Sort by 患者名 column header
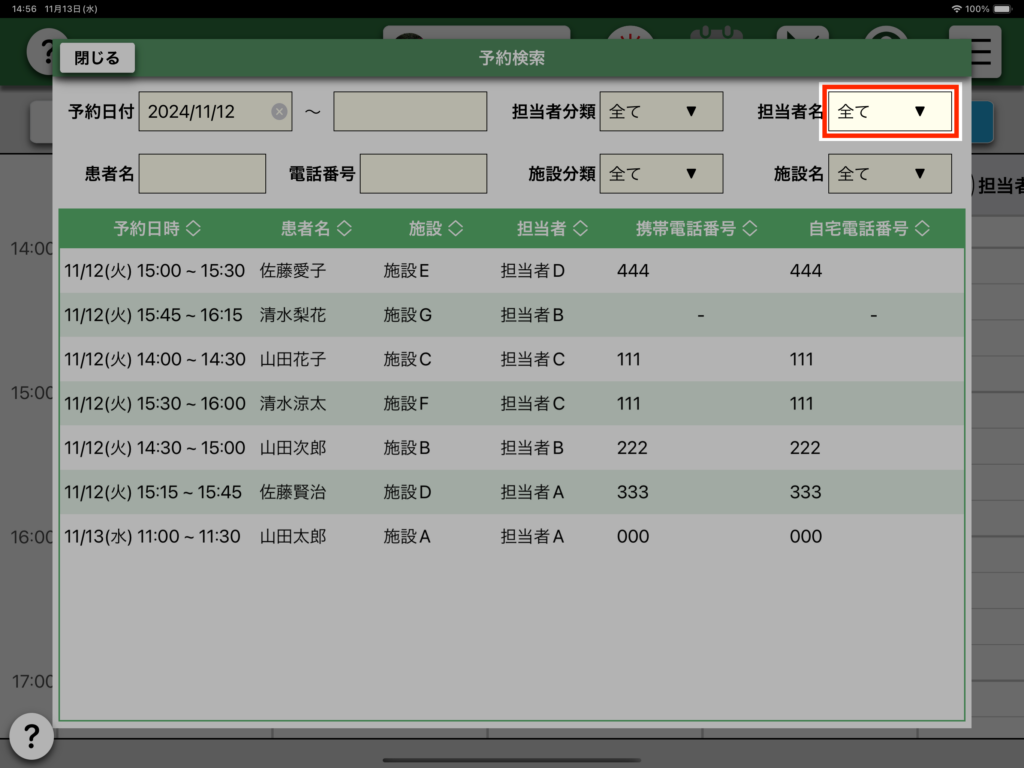The height and width of the screenshot is (768, 1024). tap(316, 229)
